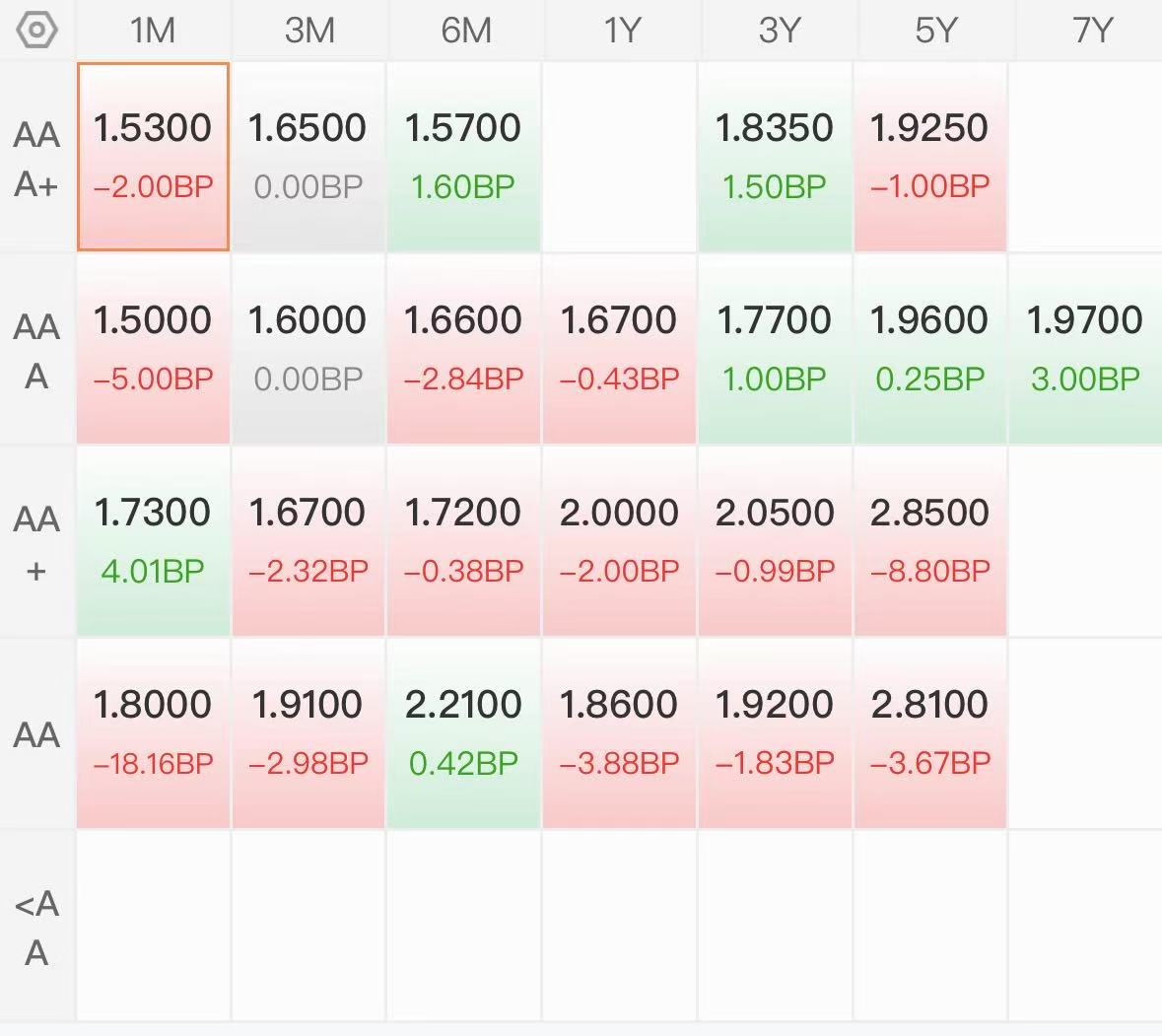Open the highlighted 1.5300 AAA+ 1M cell

[153, 157]
